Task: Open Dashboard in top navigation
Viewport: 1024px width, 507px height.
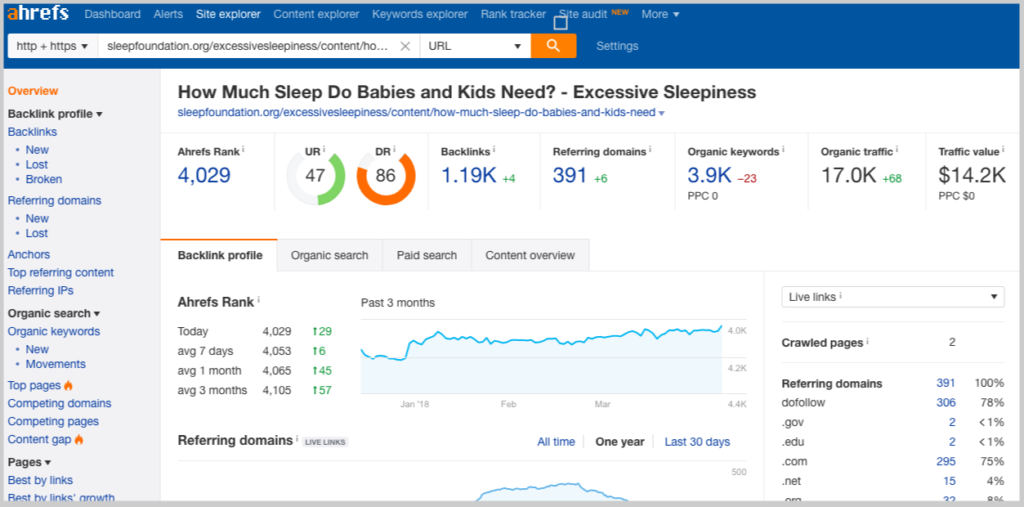Action: pos(112,14)
